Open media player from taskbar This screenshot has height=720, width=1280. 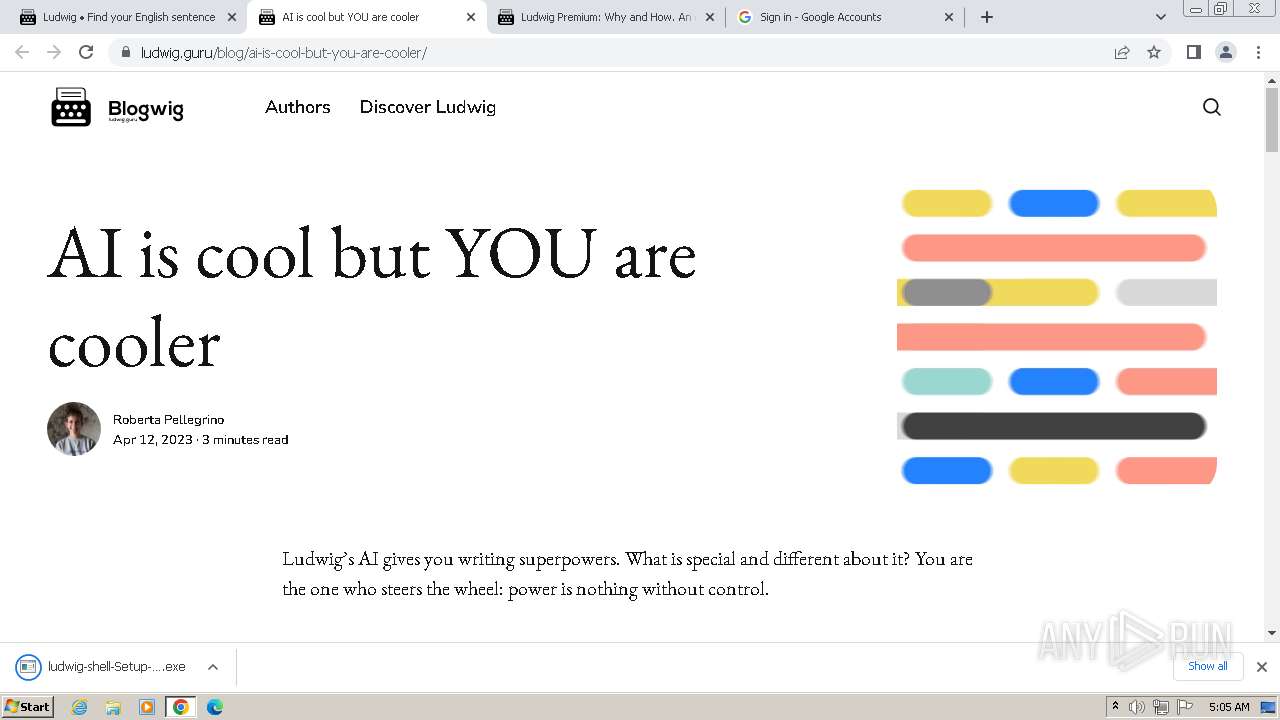147,707
